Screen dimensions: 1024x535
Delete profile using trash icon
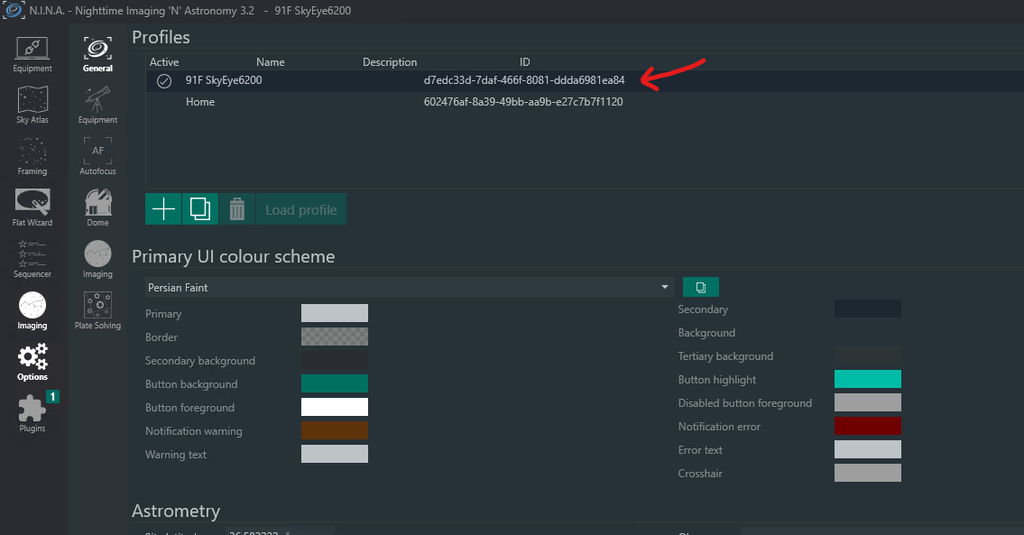[x=237, y=209]
